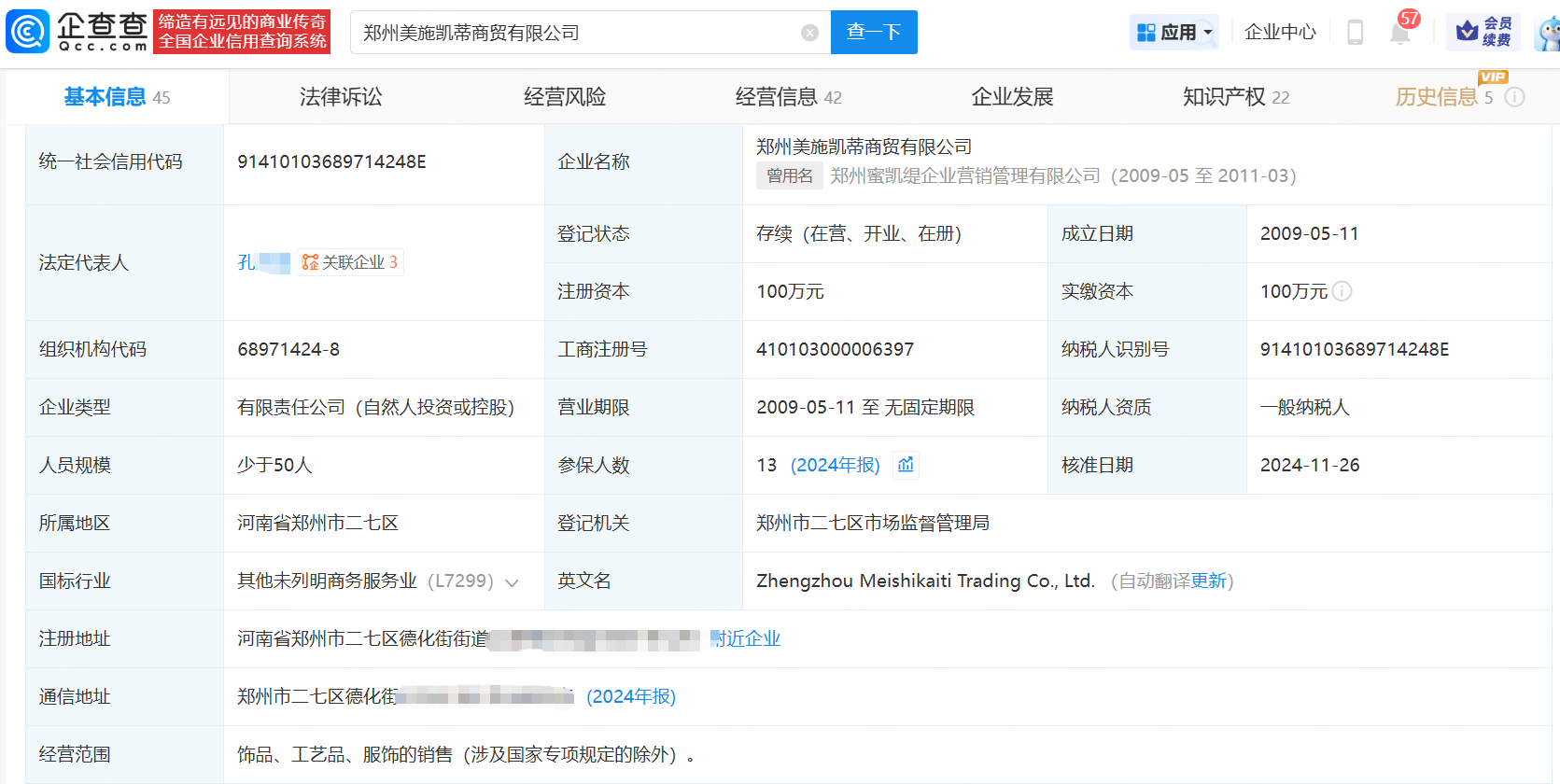Click 郑州市二七区市场监督管理局
The height and width of the screenshot is (784, 1560).
pos(873,523)
